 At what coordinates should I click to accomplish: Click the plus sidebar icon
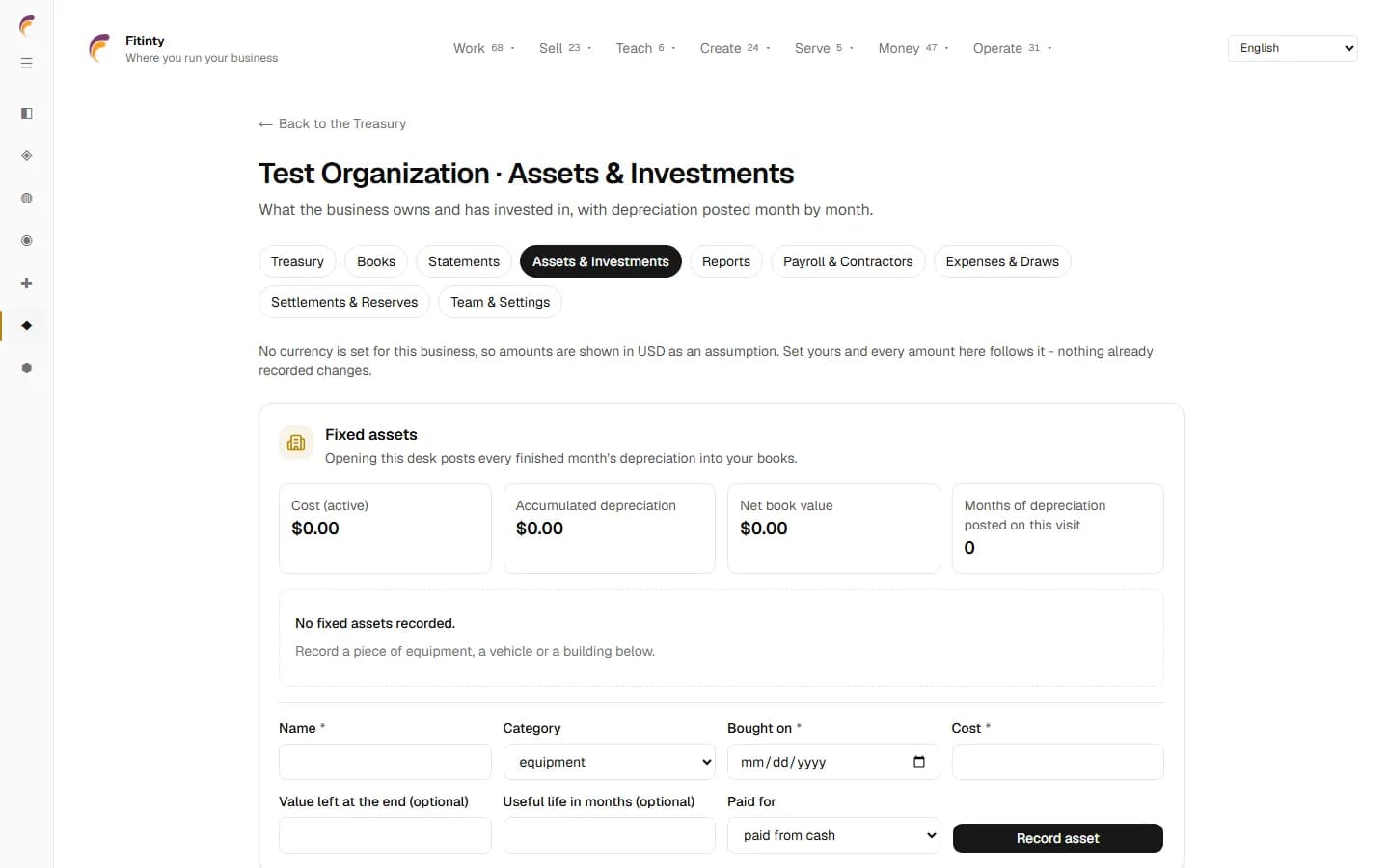point(27,284)
